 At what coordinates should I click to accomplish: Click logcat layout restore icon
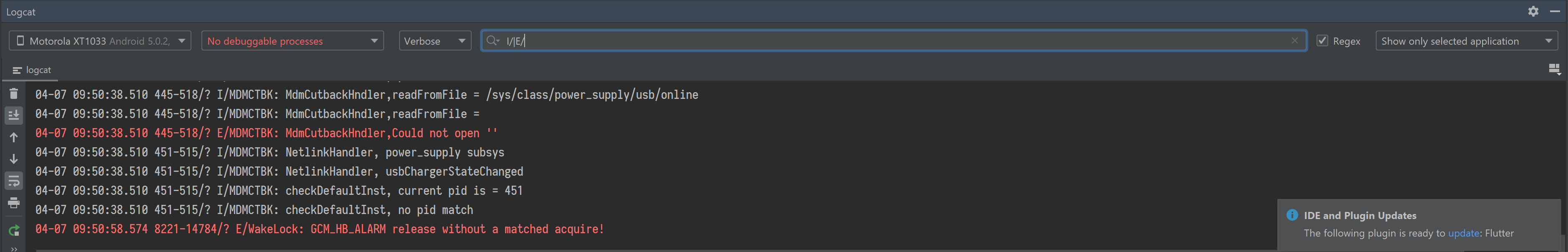(x=1554, y=69)
